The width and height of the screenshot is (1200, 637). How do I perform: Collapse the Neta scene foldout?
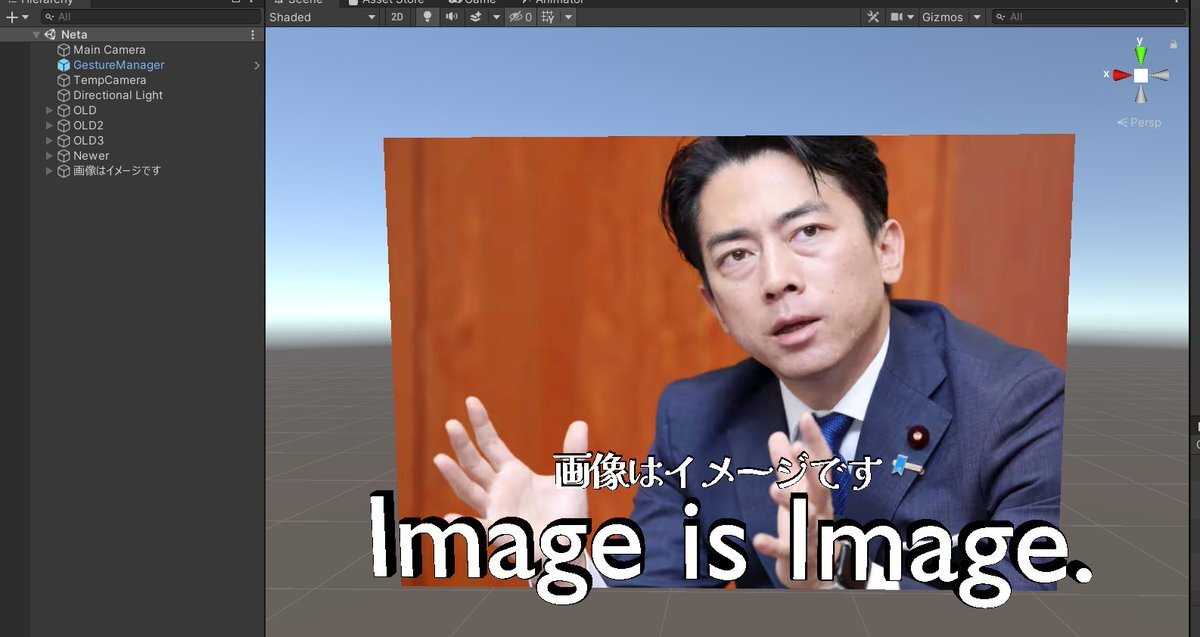(36, 34)
